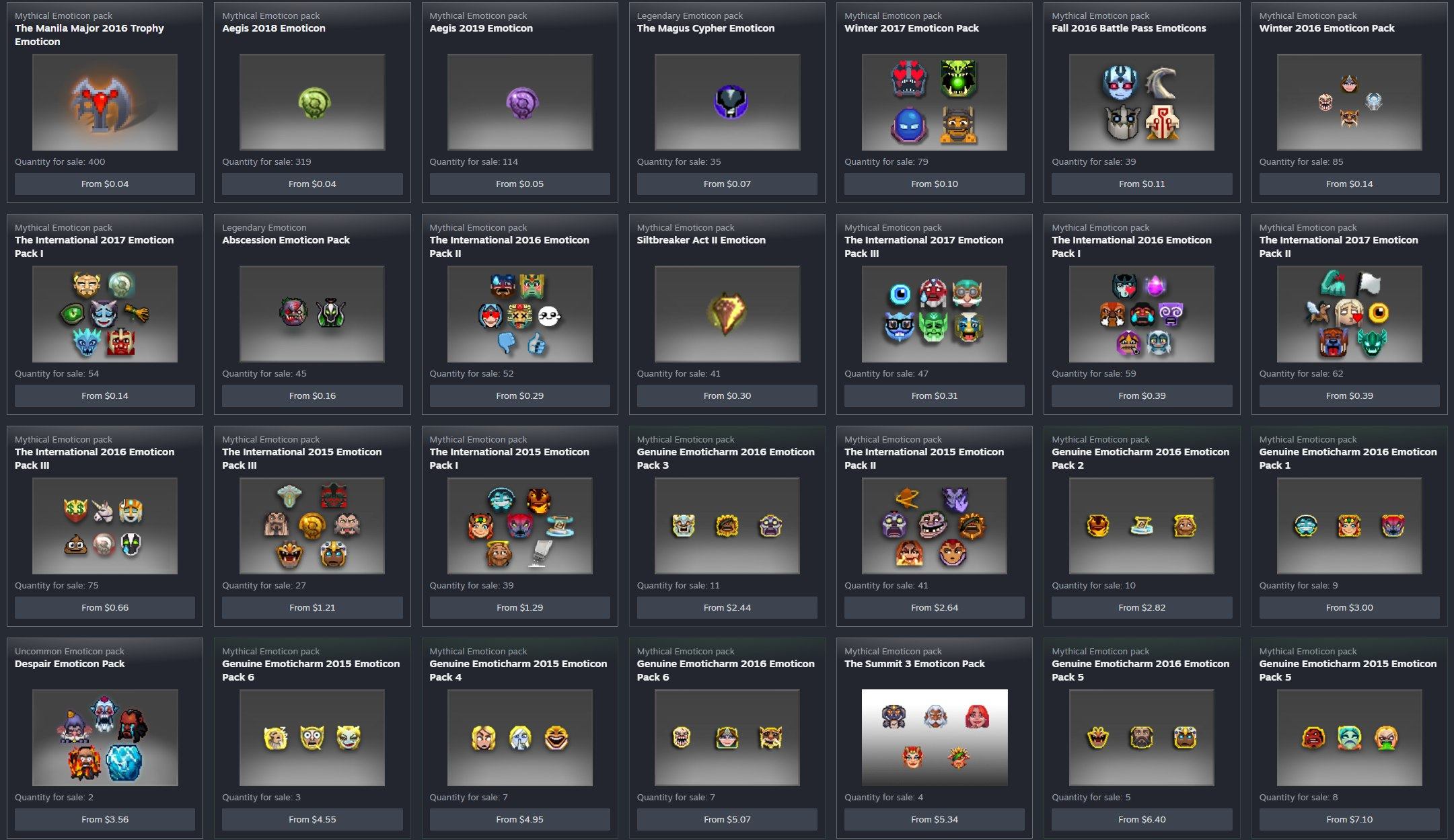The image size is (1454, 840).
Task: Click the From $1.21 price button
Action: tap(312, 607)
